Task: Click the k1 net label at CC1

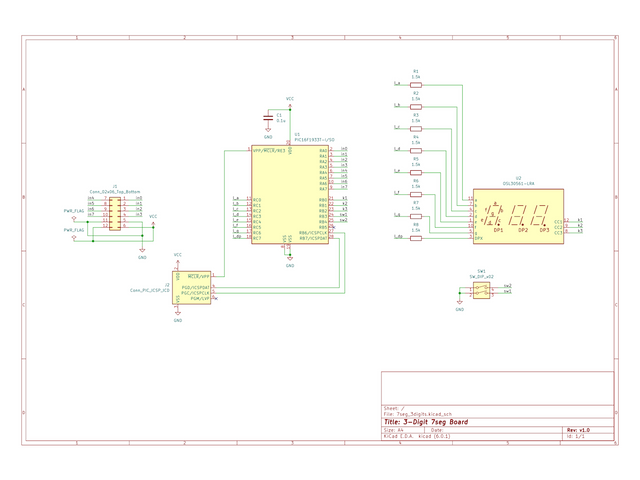Action: 579,219
